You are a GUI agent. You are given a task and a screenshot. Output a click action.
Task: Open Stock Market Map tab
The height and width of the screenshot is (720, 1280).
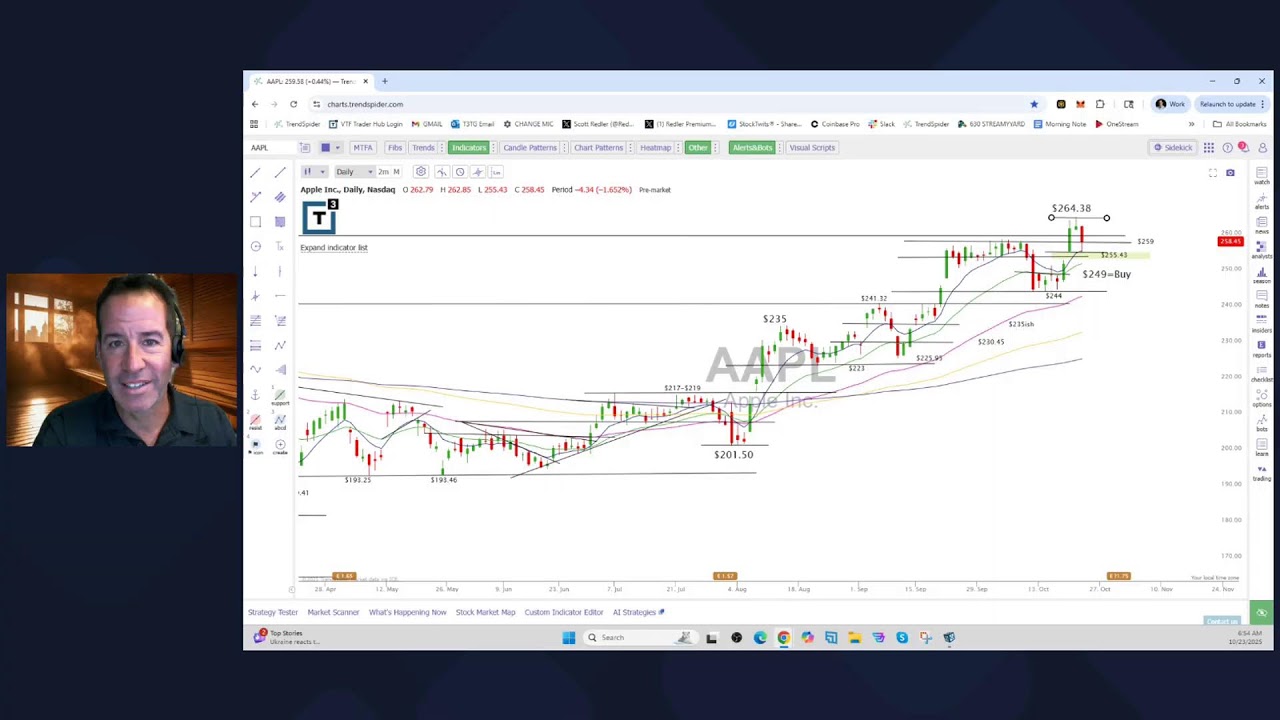point(485,612)
